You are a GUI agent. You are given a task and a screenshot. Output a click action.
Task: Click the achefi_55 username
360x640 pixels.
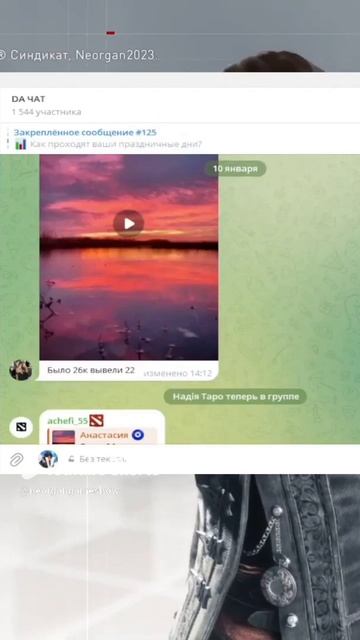(67, 420)
